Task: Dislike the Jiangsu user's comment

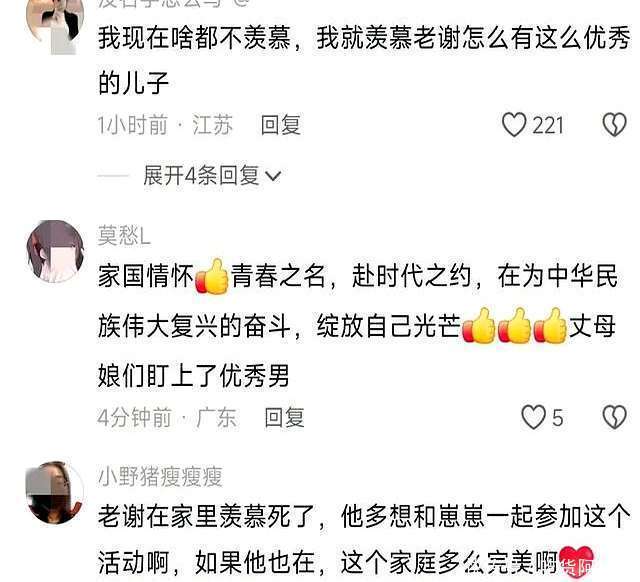Action: (x=614, y=125)
